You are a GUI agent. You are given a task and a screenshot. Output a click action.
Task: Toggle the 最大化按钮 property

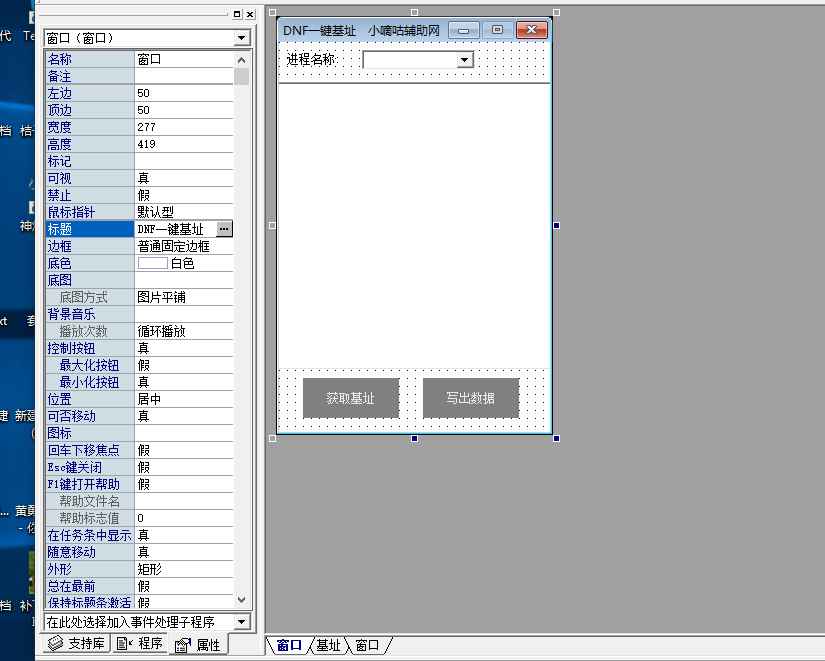click(180, 364)
